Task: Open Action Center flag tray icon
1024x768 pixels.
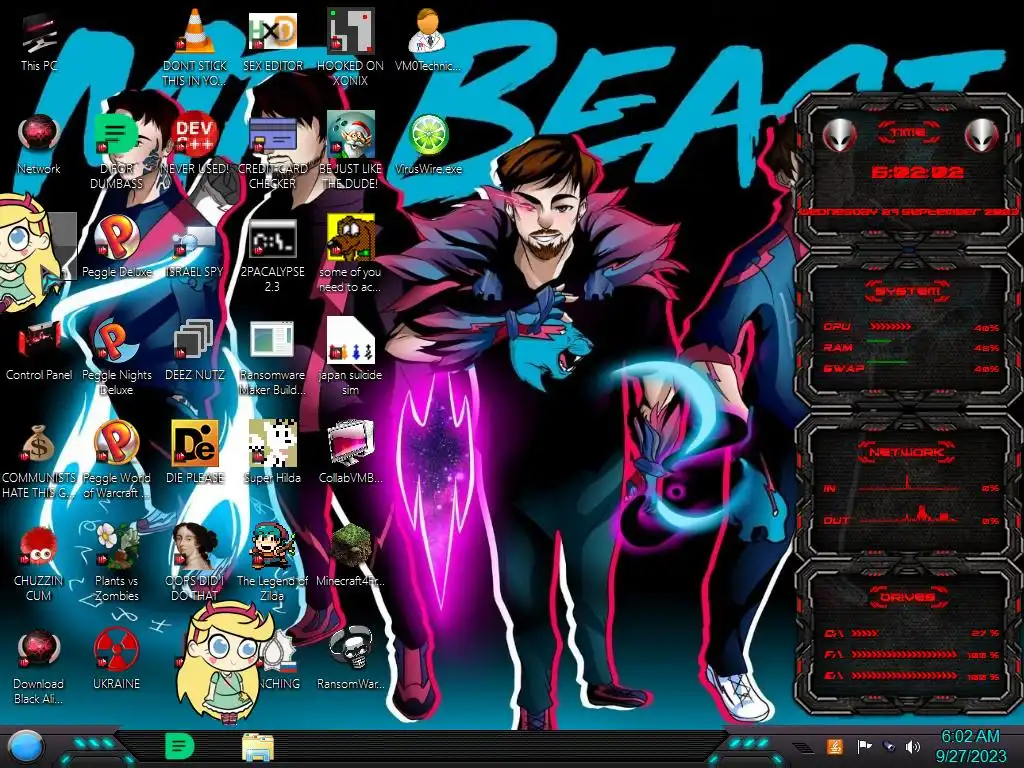Action: [864, 746]
